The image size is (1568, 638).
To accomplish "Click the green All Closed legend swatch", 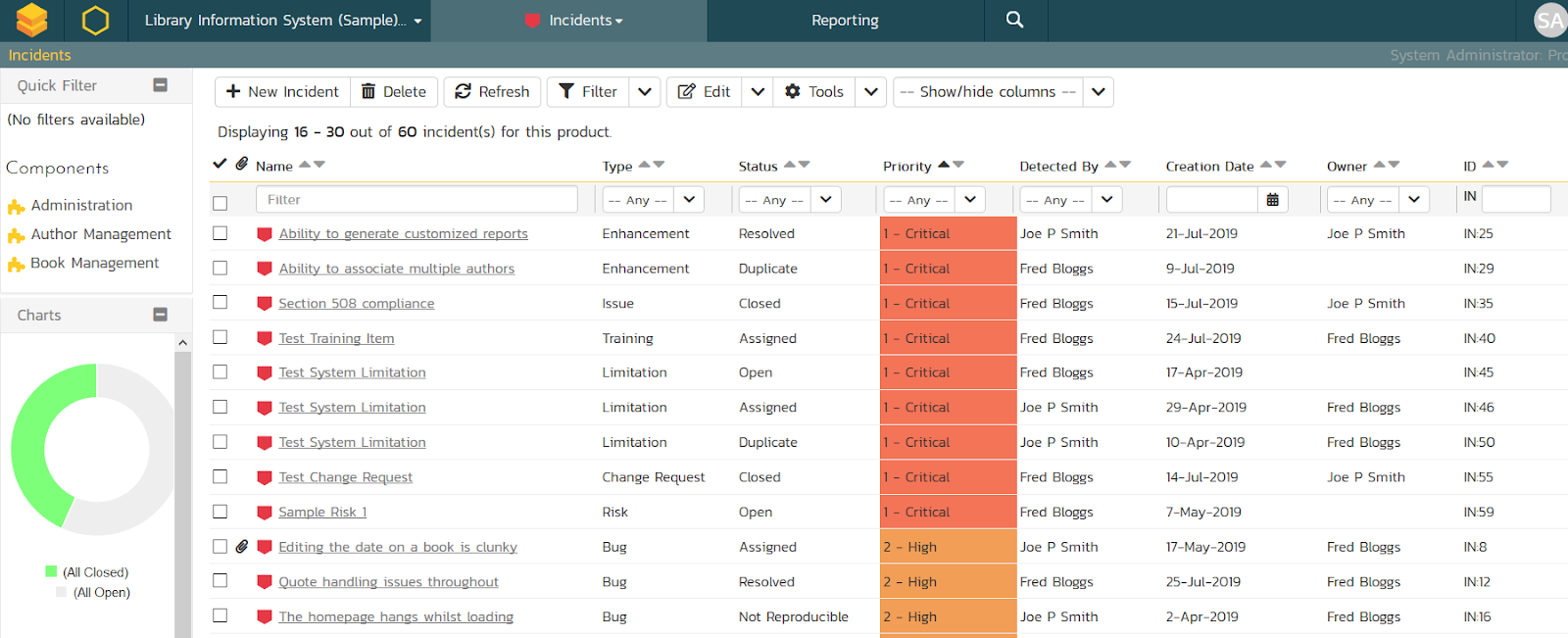I will click(51, 571).
